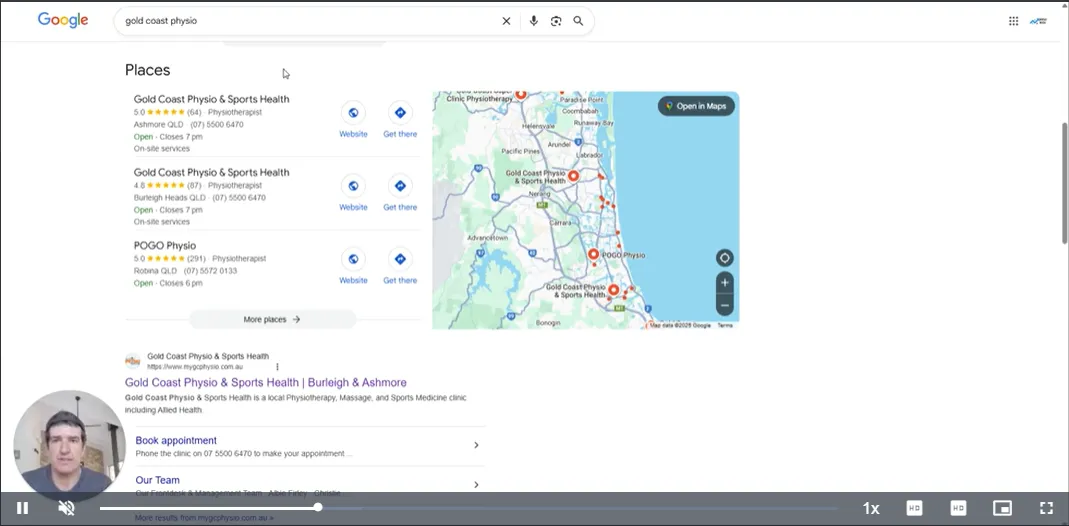Viewport: 1069px width, 526px height.
Task: Unmute the video audio
Action: tap(66, 508)
